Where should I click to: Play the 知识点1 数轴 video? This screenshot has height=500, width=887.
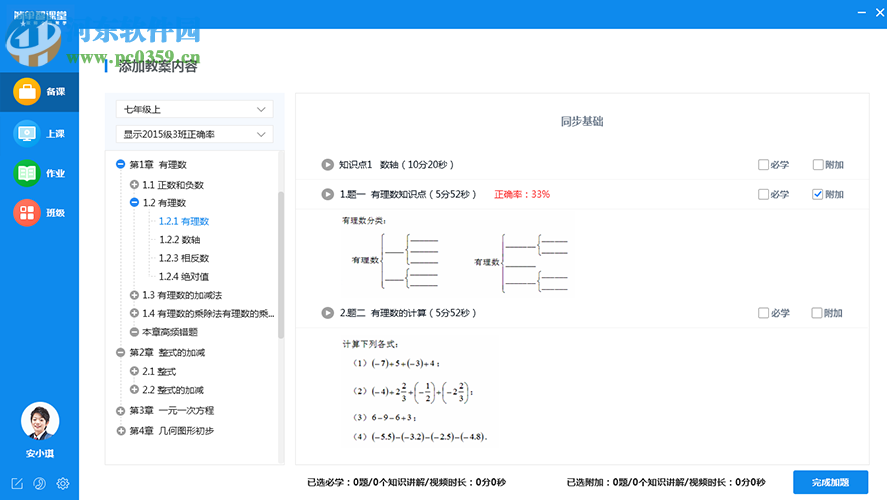[328, 165]
